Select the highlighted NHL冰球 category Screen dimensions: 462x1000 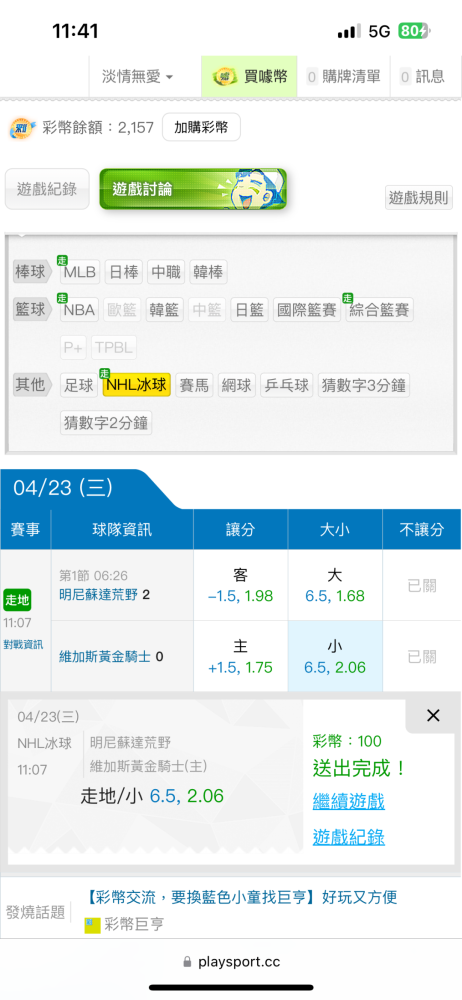tap(137, 385)
